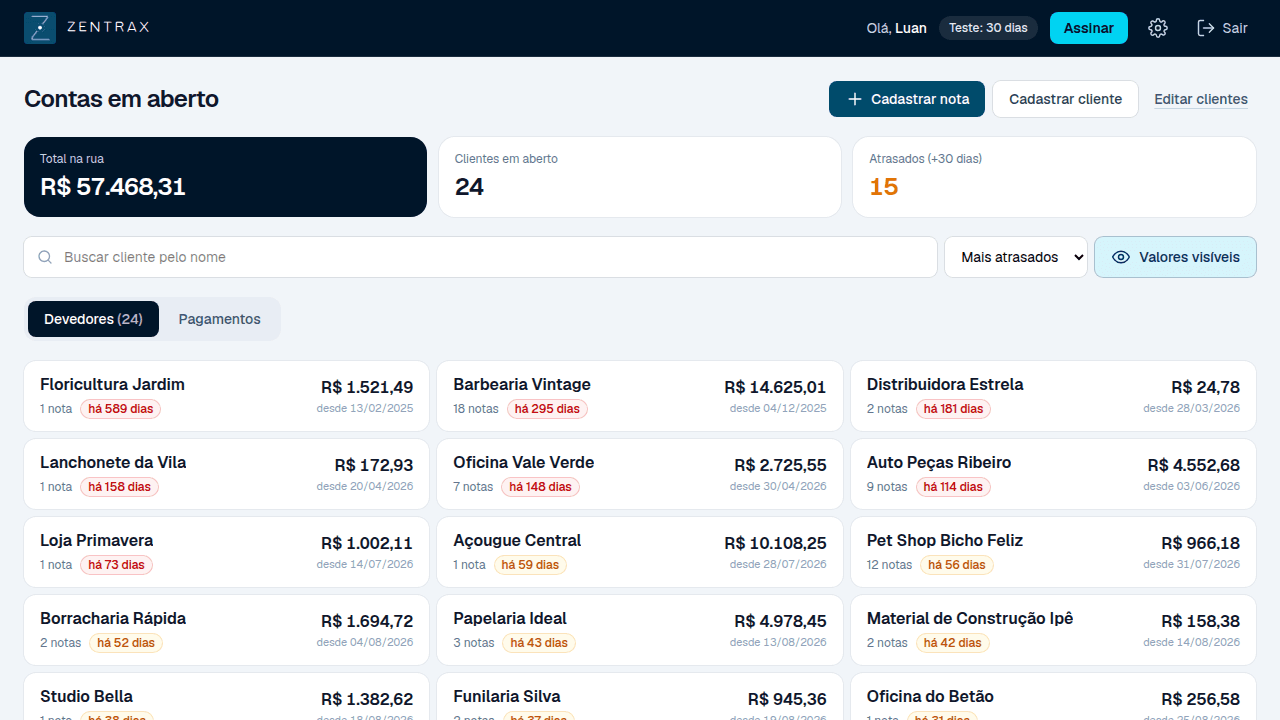Click the R$ 14.625,01 amount
This screenshot has height=720, width=1280.
click(775, 387)
